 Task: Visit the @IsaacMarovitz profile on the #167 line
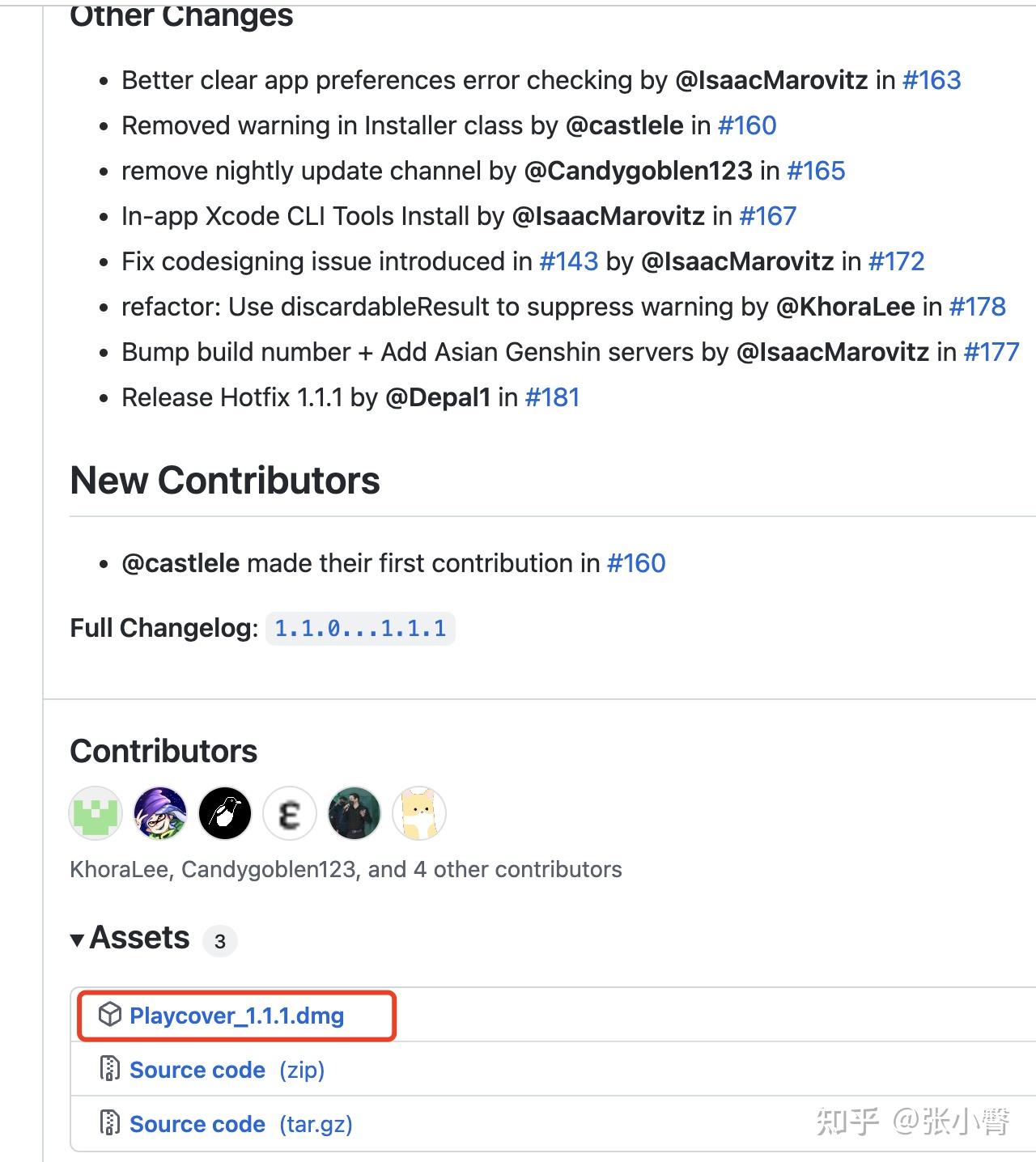609,216
